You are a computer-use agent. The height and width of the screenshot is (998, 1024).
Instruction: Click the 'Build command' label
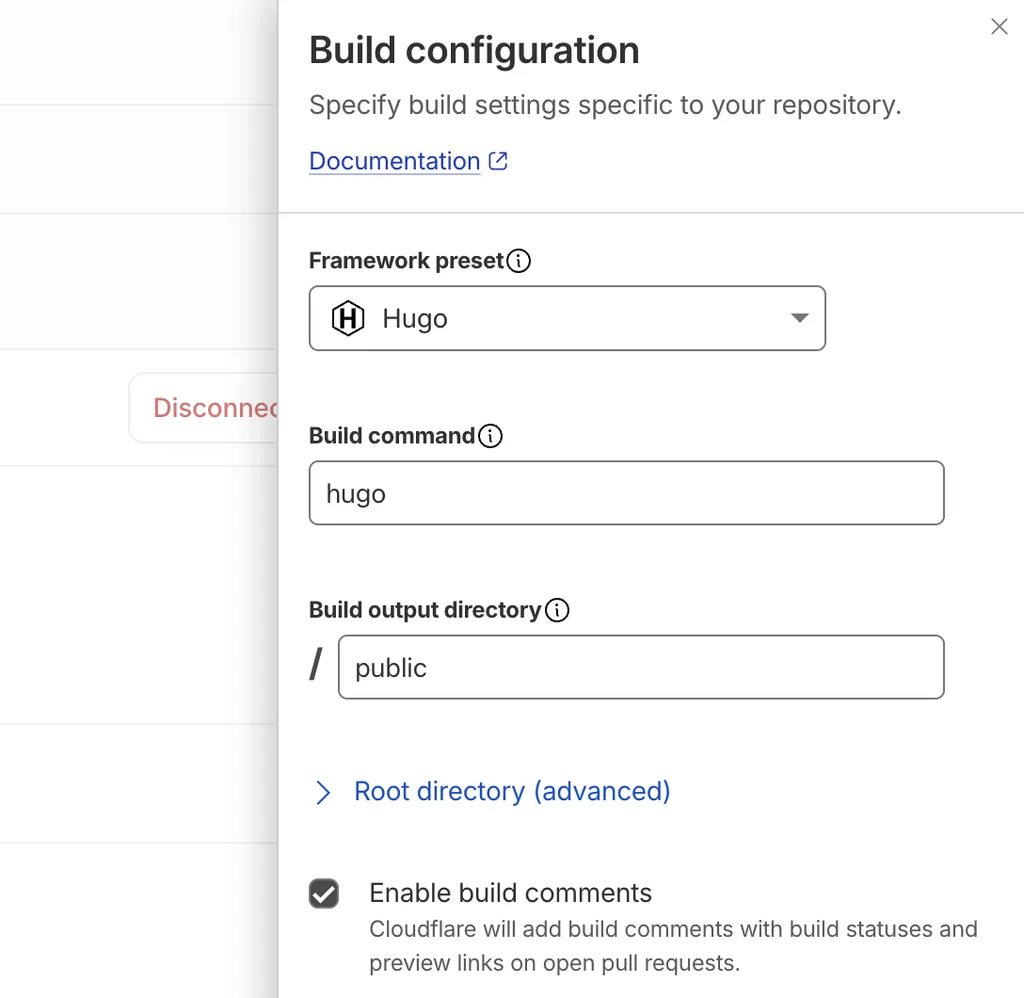[x=392, y=436]
